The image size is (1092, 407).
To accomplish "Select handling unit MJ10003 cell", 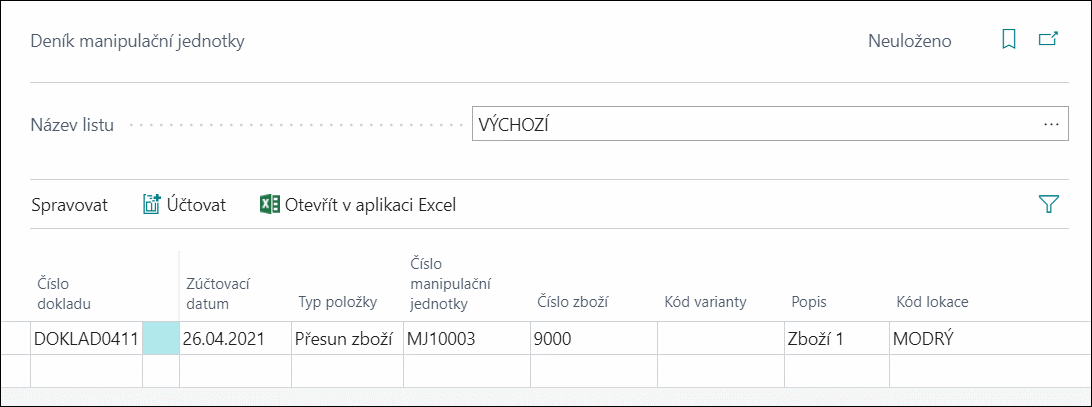I will click(465, 338).
